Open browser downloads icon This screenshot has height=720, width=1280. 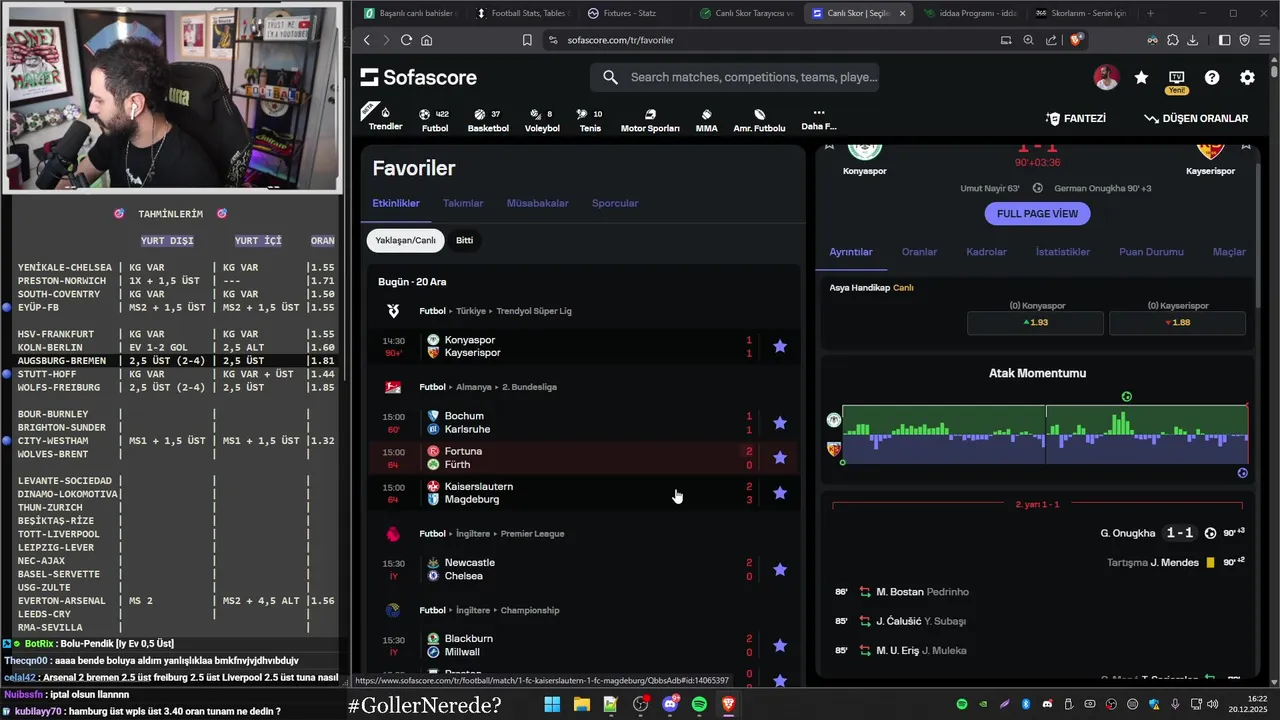pos(1193,40)
